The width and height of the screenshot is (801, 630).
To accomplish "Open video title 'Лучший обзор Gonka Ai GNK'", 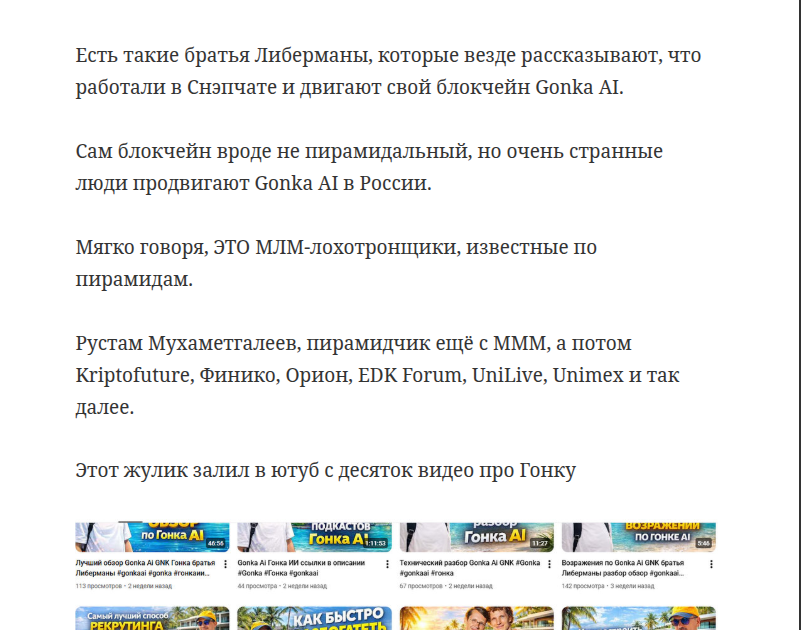I will 145,569.
